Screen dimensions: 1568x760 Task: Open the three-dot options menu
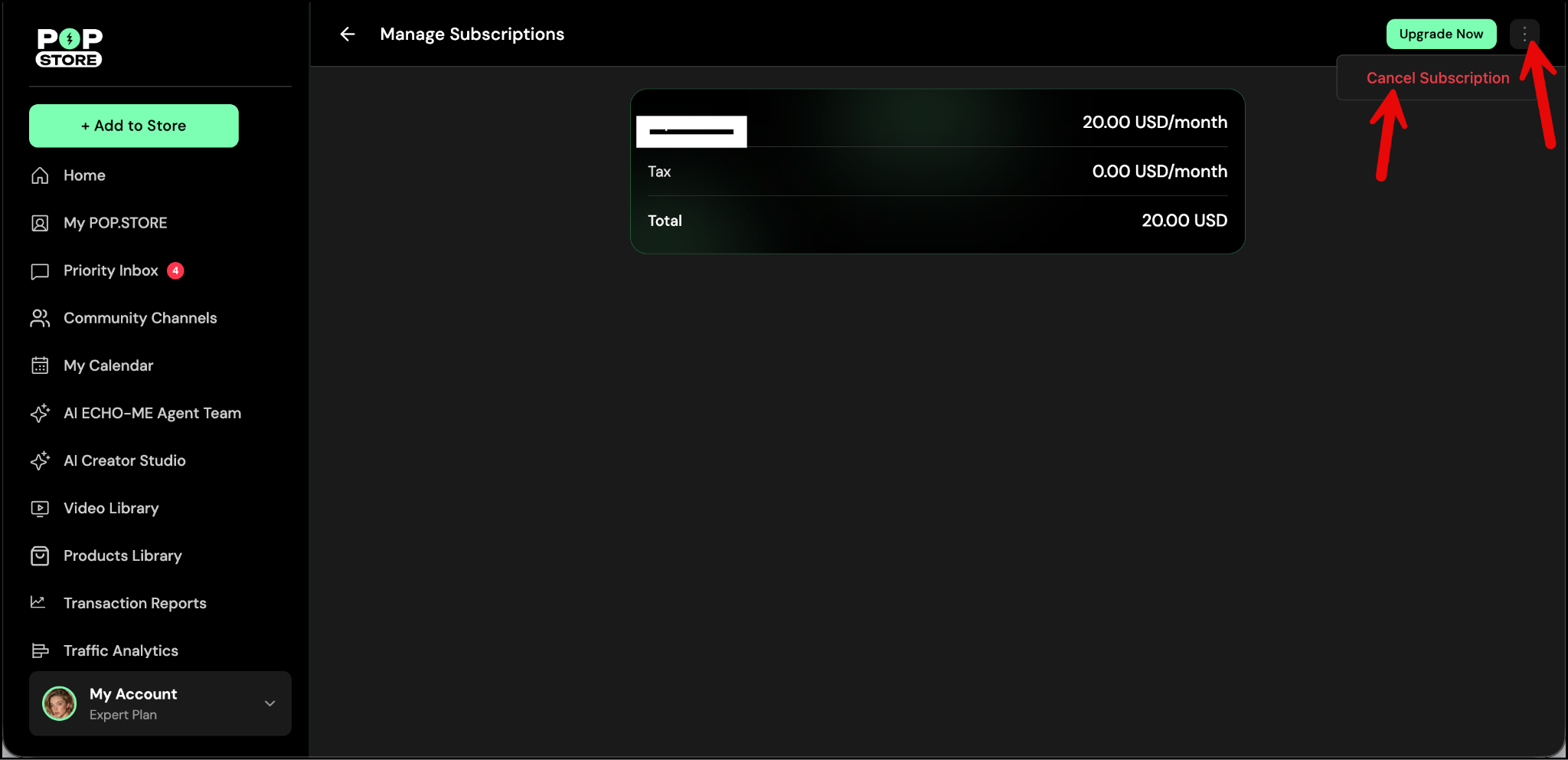1524,34
